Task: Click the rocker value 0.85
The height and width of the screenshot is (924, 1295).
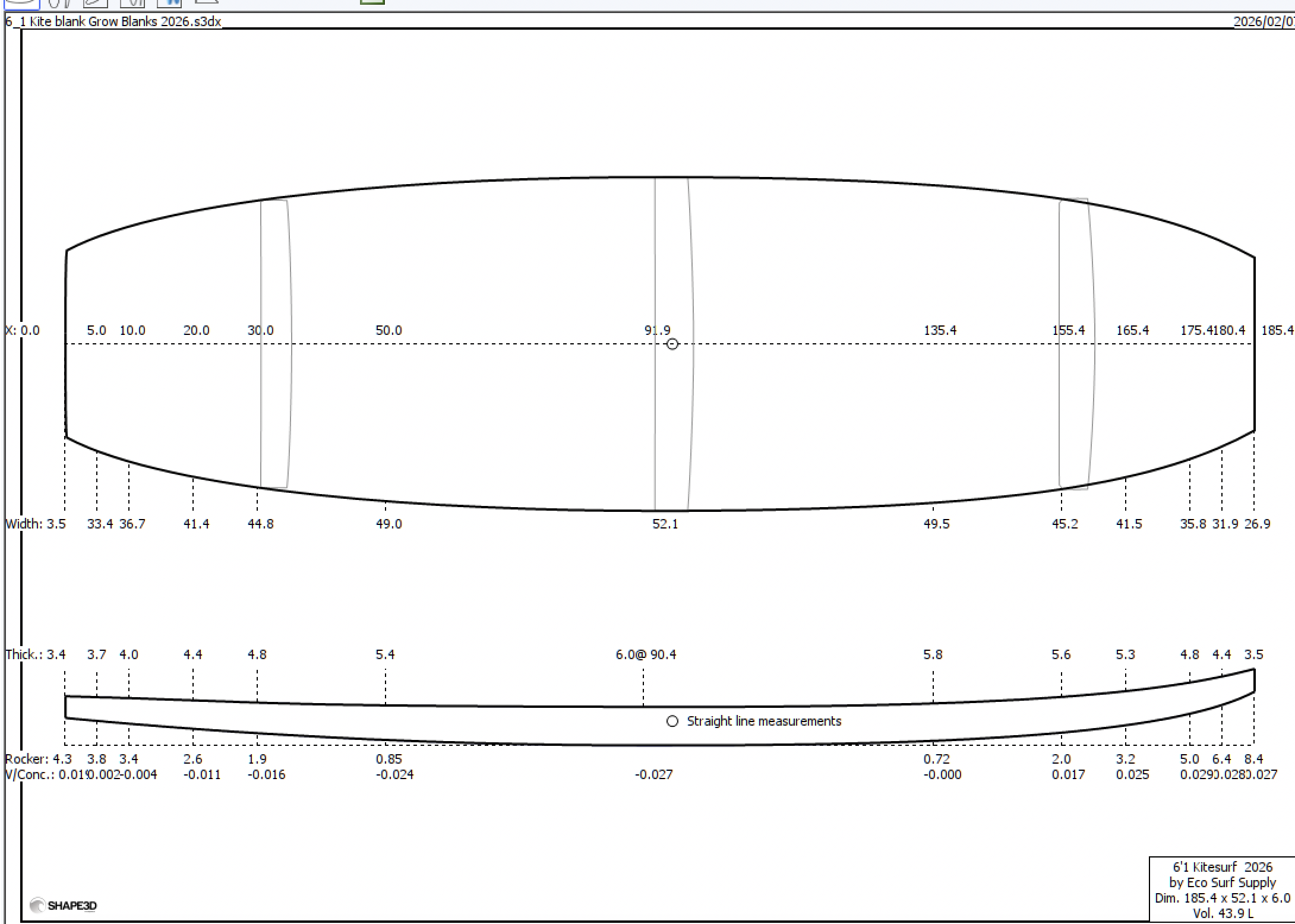Action: click(x=389, y=759)
